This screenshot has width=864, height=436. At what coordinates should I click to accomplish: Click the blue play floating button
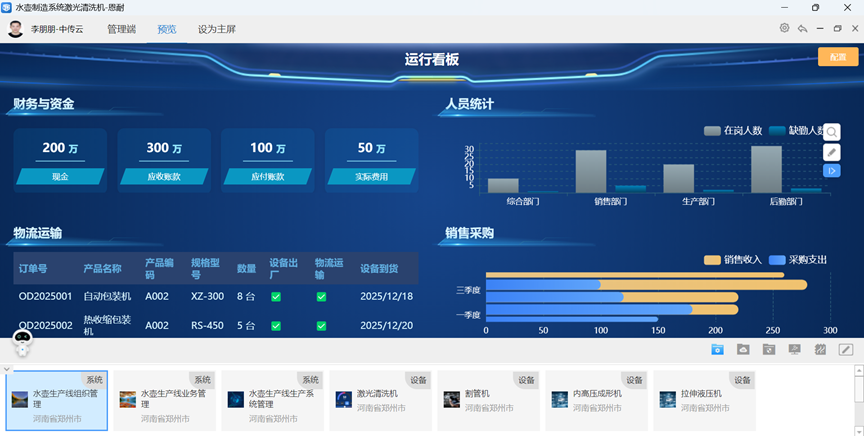pyautogui.click(x=832, y=171)
